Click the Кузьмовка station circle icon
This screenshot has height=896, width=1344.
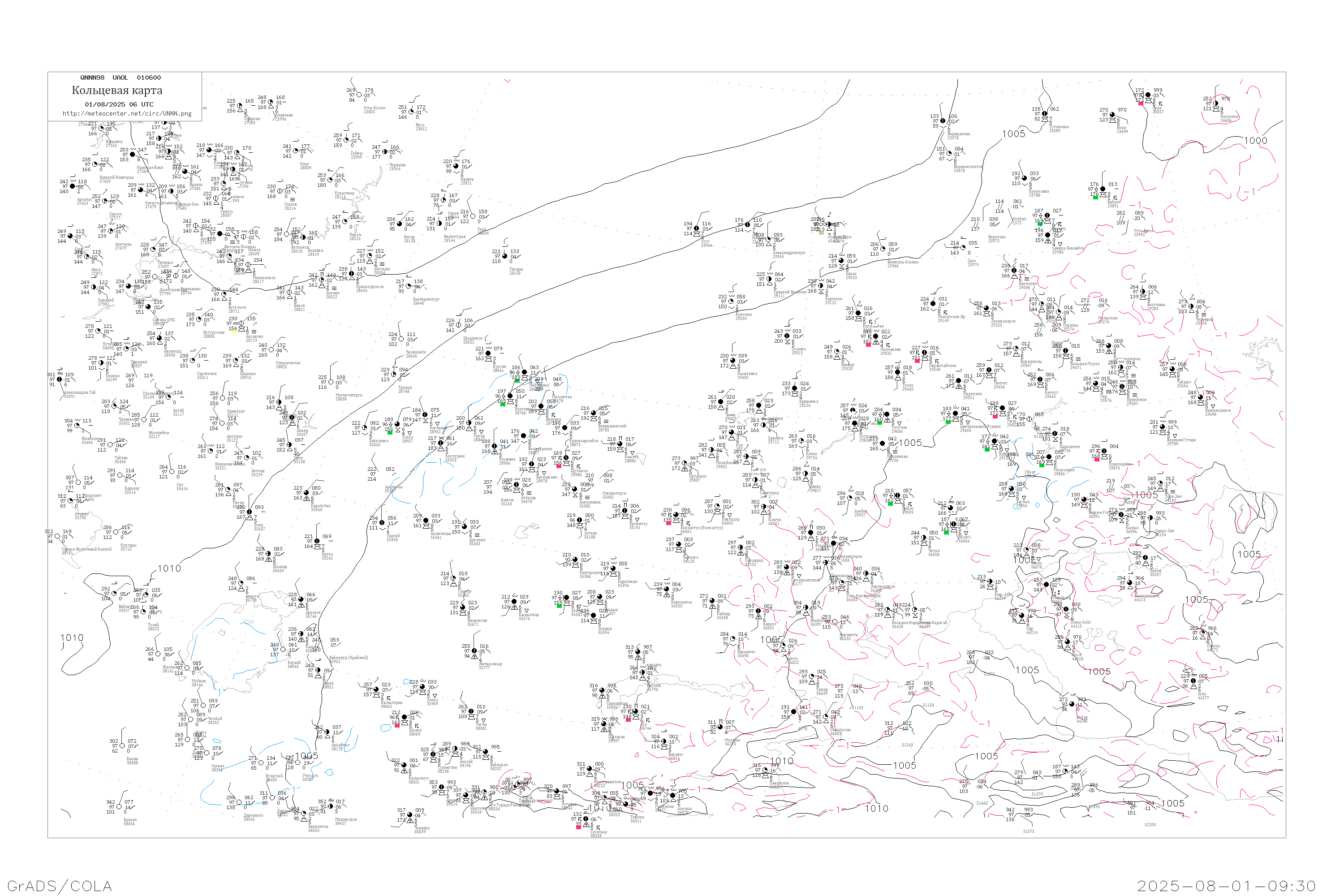pos(1024,178)
